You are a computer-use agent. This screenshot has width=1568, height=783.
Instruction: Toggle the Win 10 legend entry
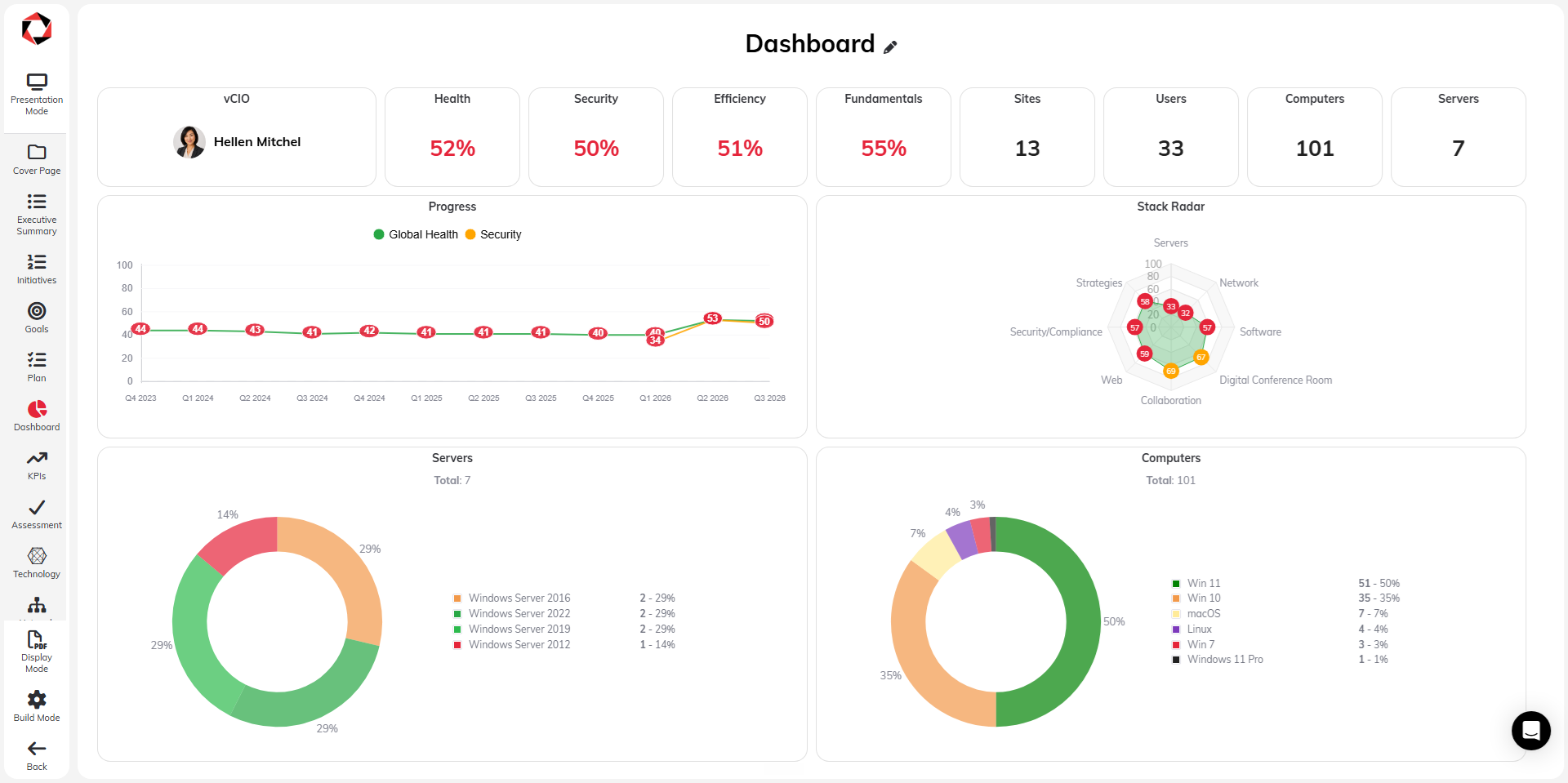coord(1196,598)
